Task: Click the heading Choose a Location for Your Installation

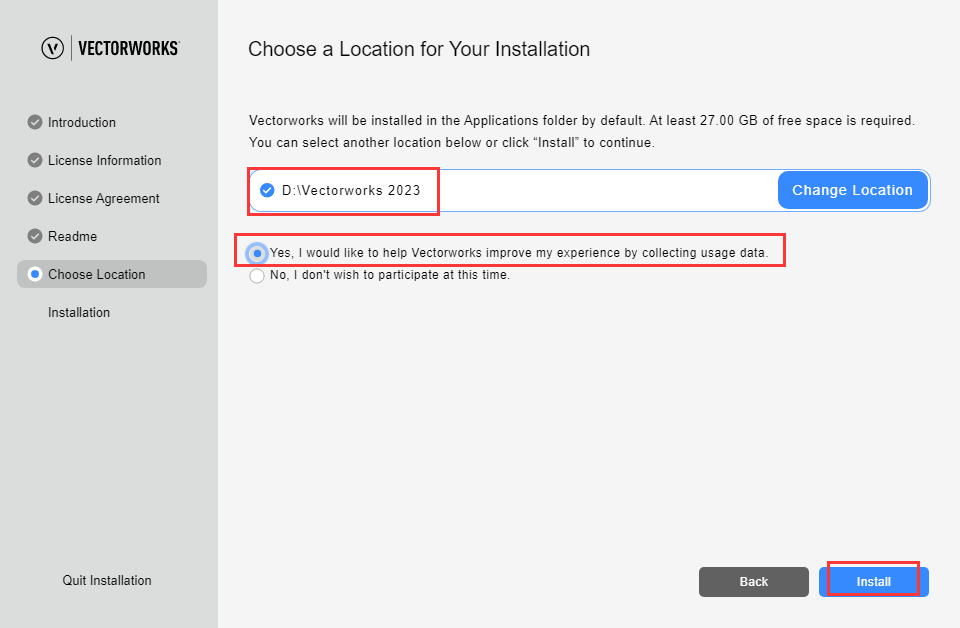Action: pos(419,49)
